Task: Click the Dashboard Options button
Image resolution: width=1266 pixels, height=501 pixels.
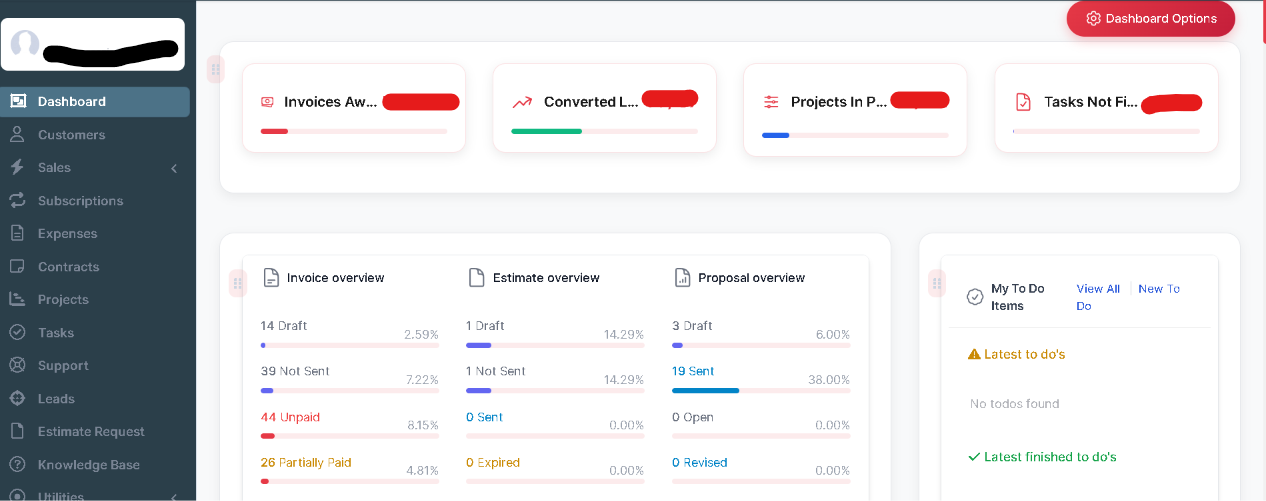Action: coord(1151,18)
